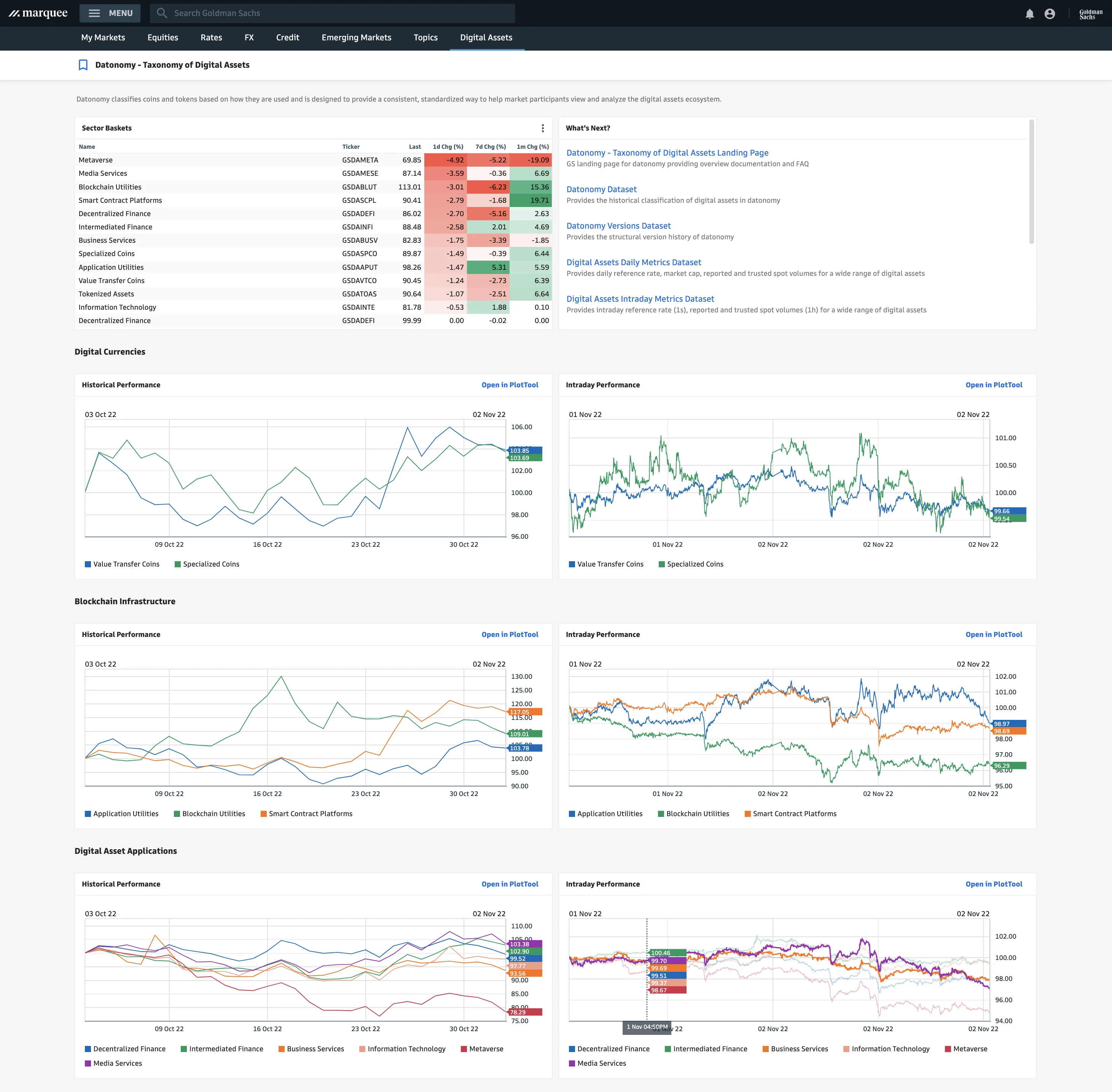Open the user account icon

[1050, 14]
